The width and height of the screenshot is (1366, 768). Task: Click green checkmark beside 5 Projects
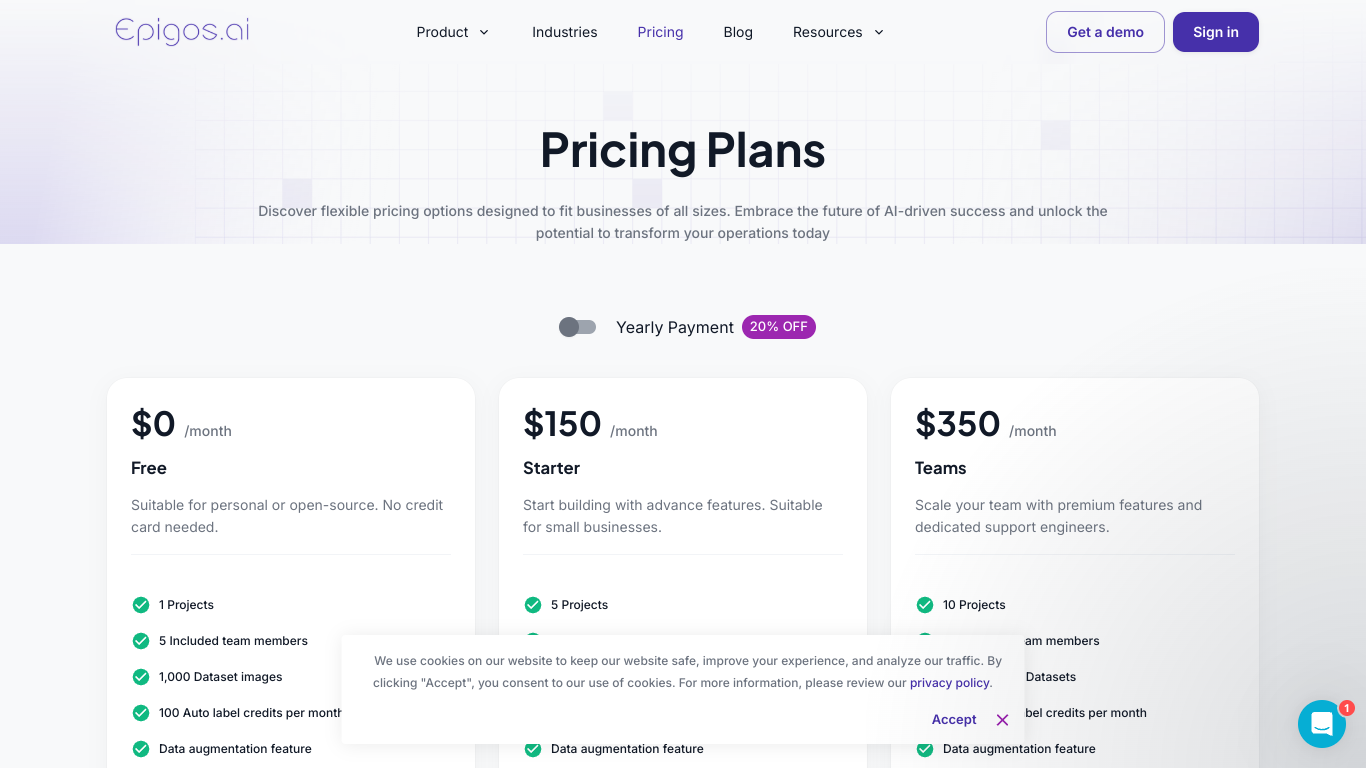533,605
